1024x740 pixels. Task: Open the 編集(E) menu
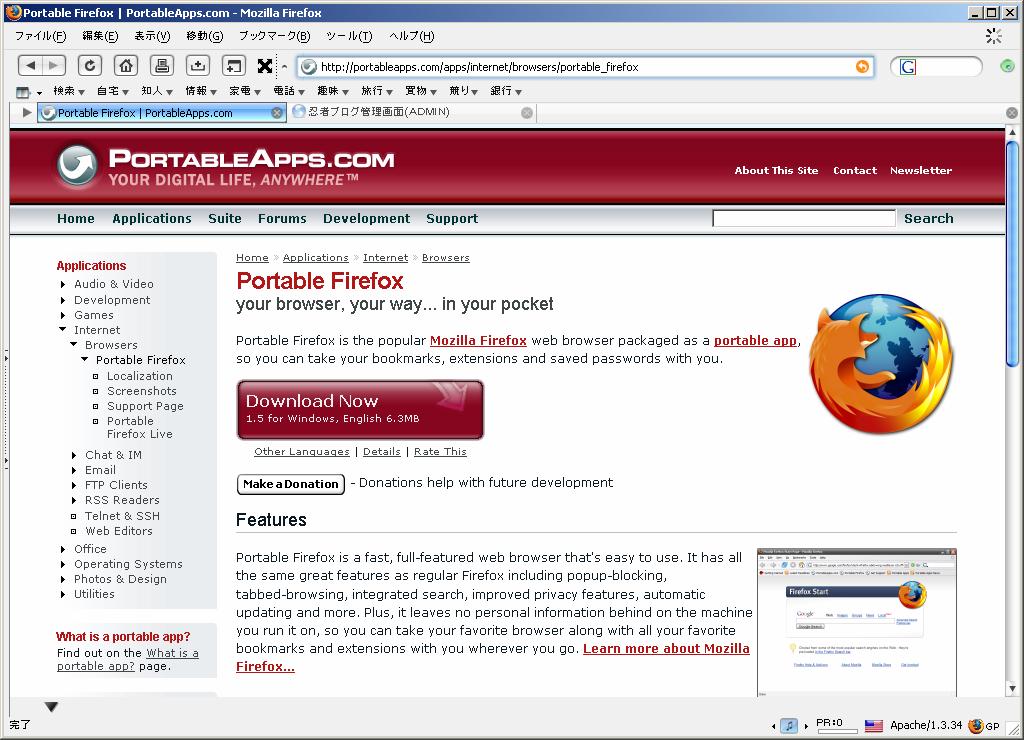100,36
